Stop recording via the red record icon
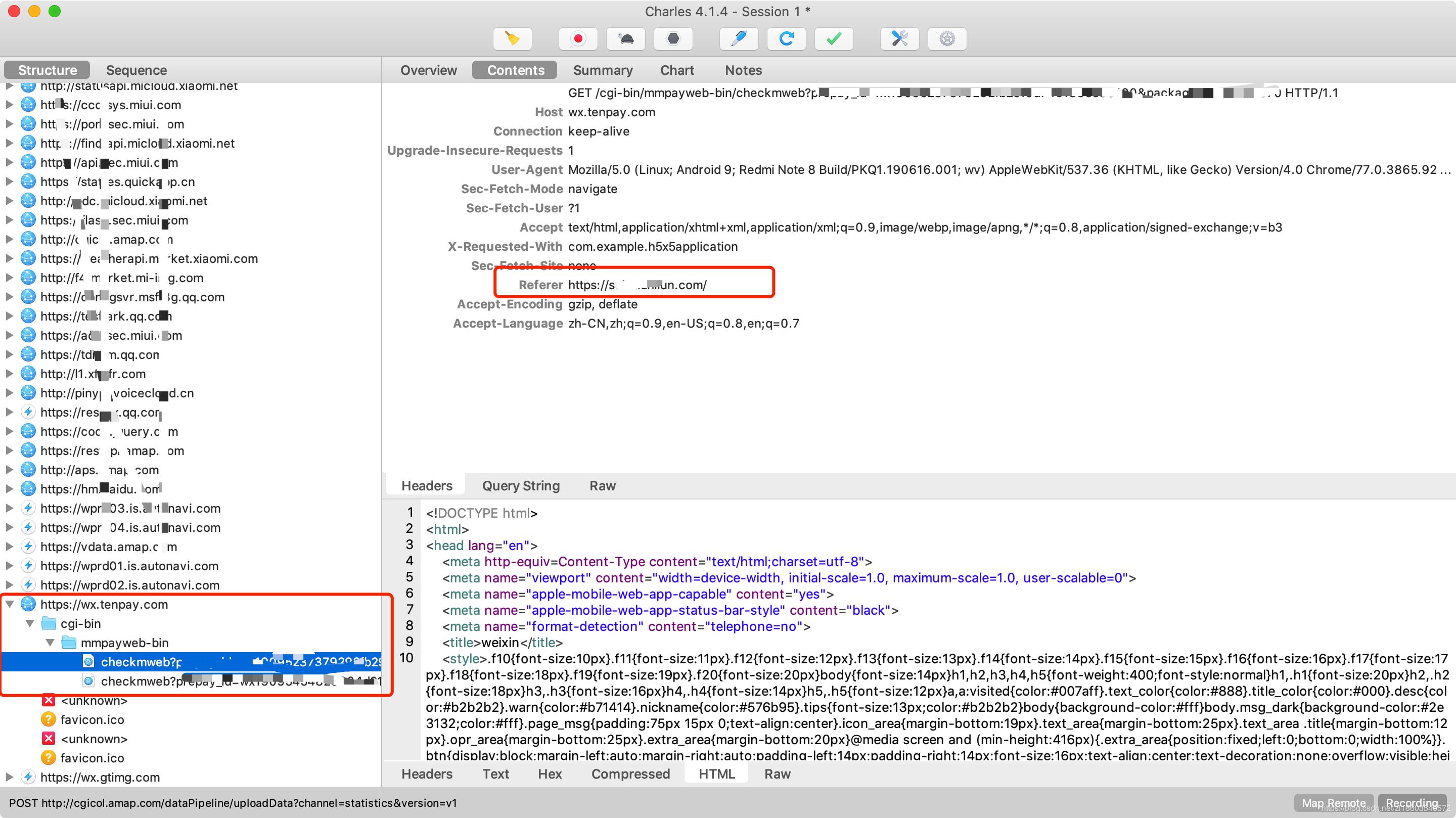Screen dimensions: 1456x818 coord(578,38)
